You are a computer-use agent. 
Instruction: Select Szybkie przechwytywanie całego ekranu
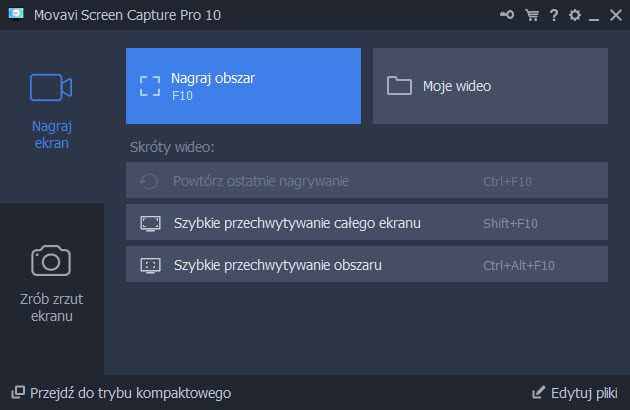(366, 222)
